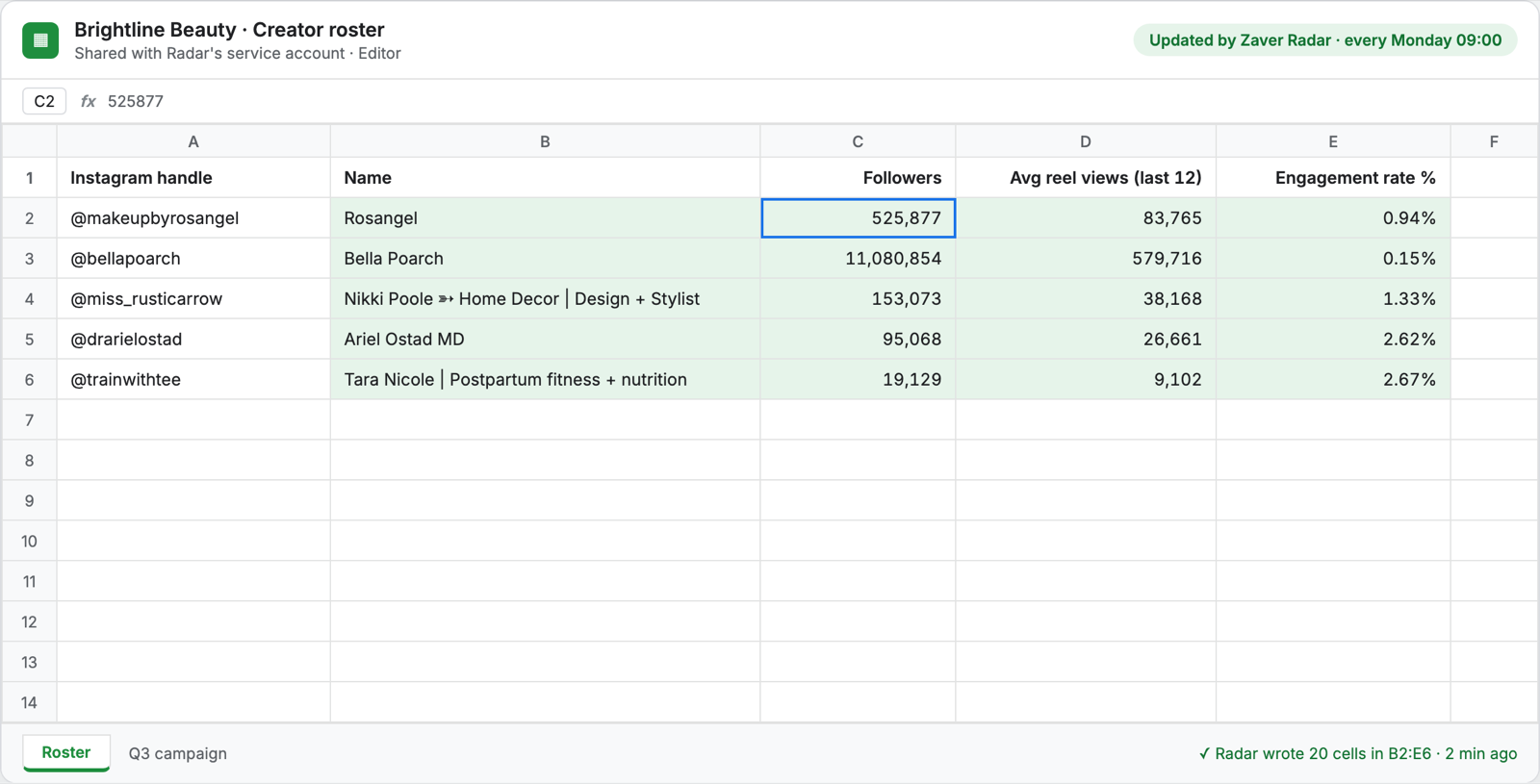Click the Avg reel views (last 12) header
1540x784 pixels.
coord(1086,178)
